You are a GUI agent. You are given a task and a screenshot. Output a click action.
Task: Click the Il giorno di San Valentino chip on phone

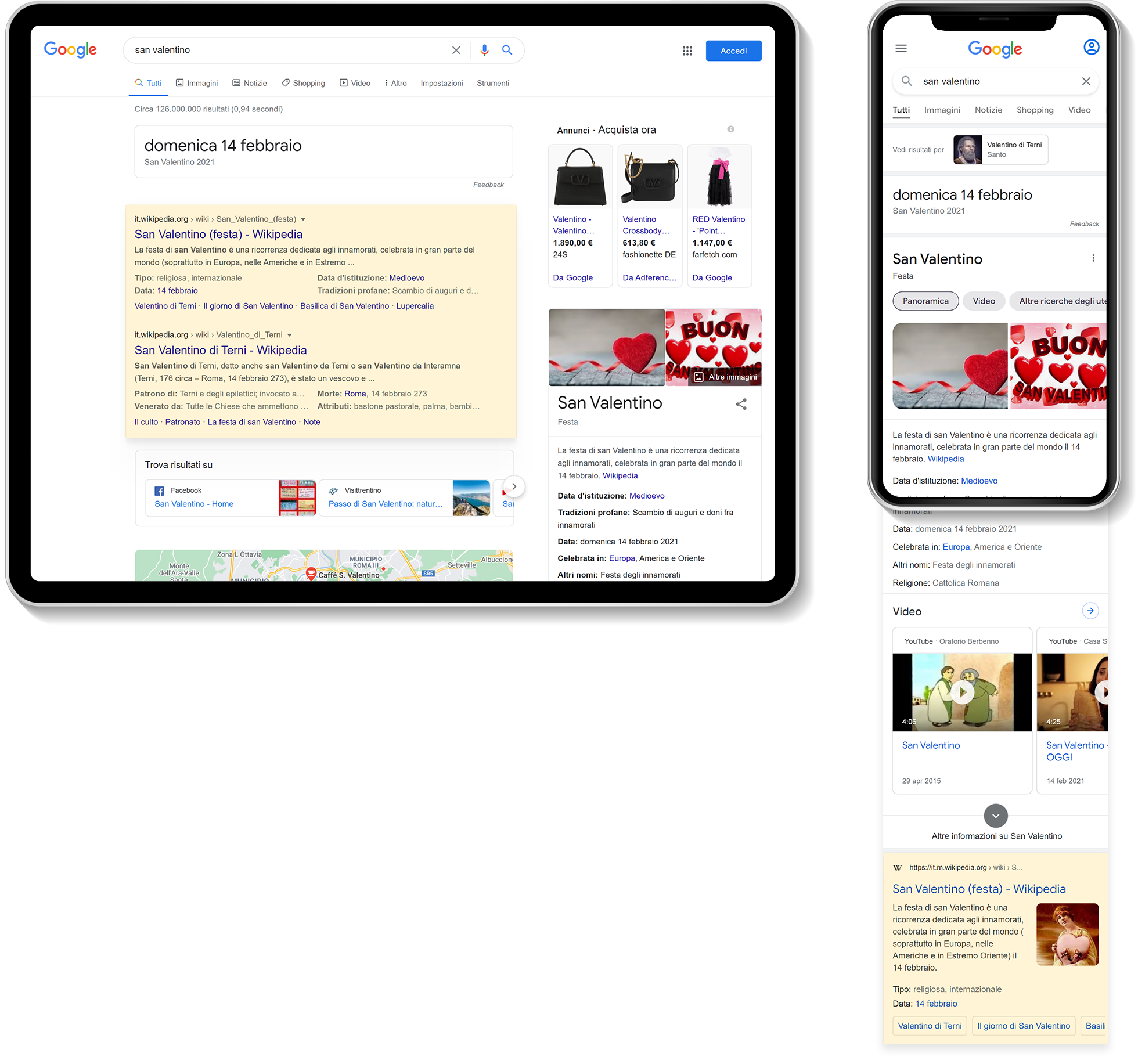[x=1023, y=1026]
